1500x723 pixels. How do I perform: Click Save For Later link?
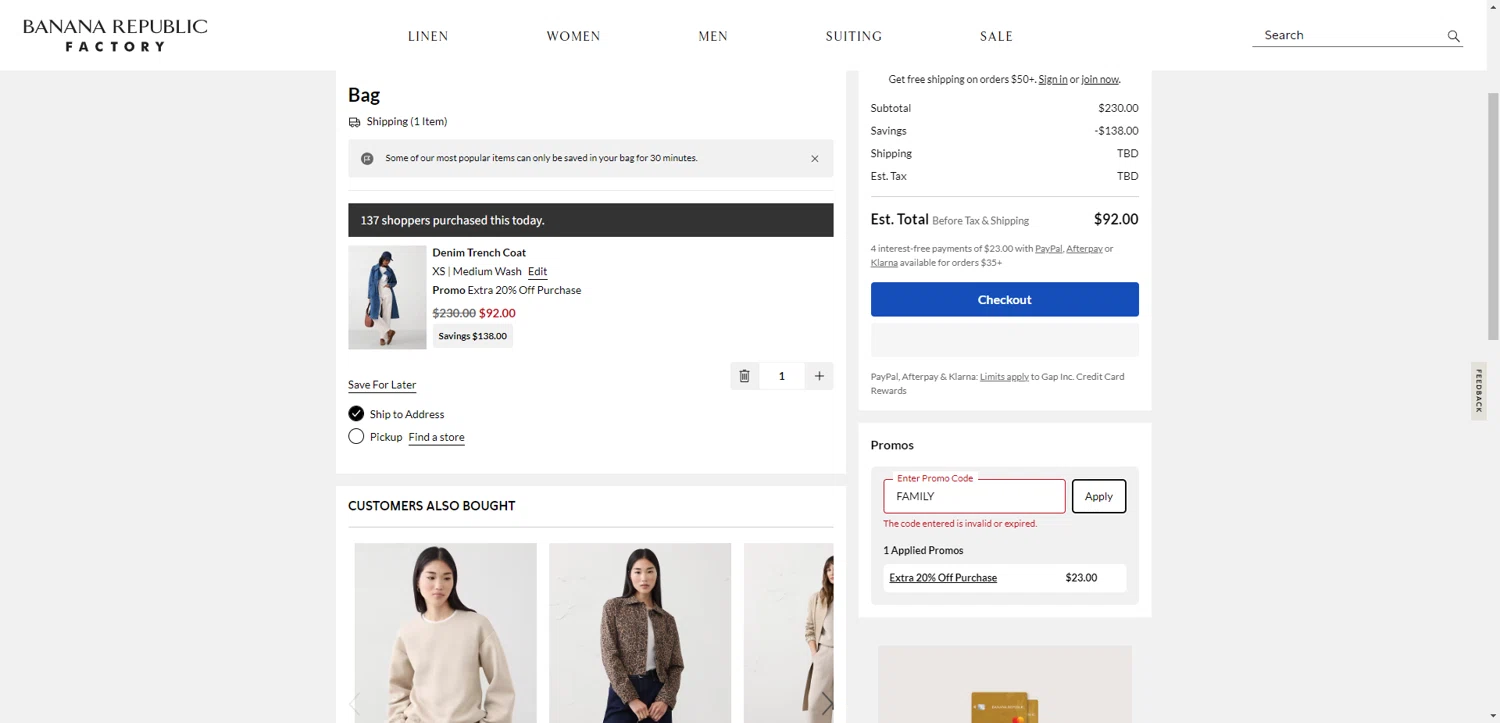coord(382,385)
